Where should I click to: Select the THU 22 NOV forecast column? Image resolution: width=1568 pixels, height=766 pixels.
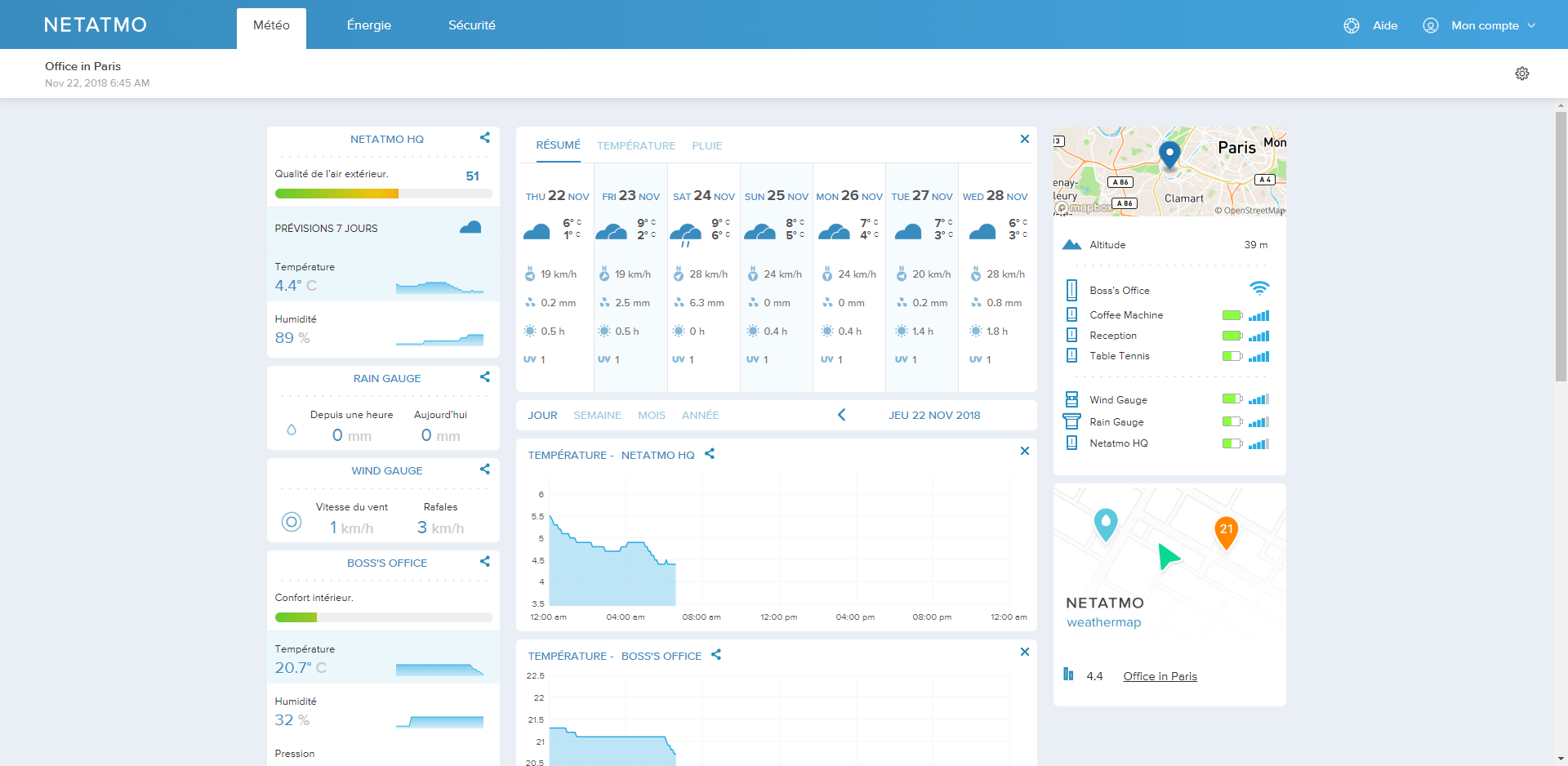pyautogui.click(x=557, y=278)
